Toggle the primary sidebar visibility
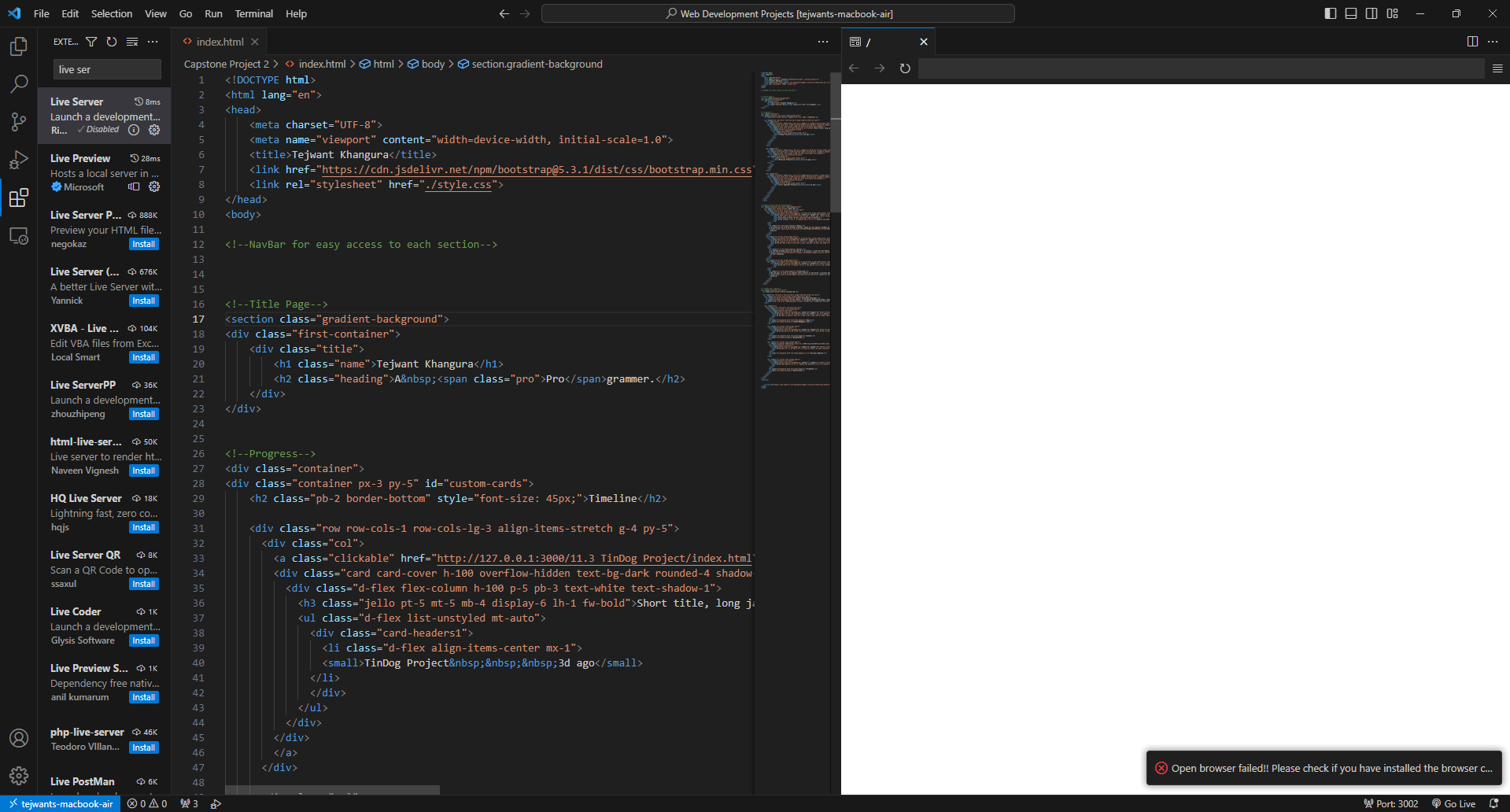The height and width of the screenshot is (812, 1510). (x=1329, y=13)
